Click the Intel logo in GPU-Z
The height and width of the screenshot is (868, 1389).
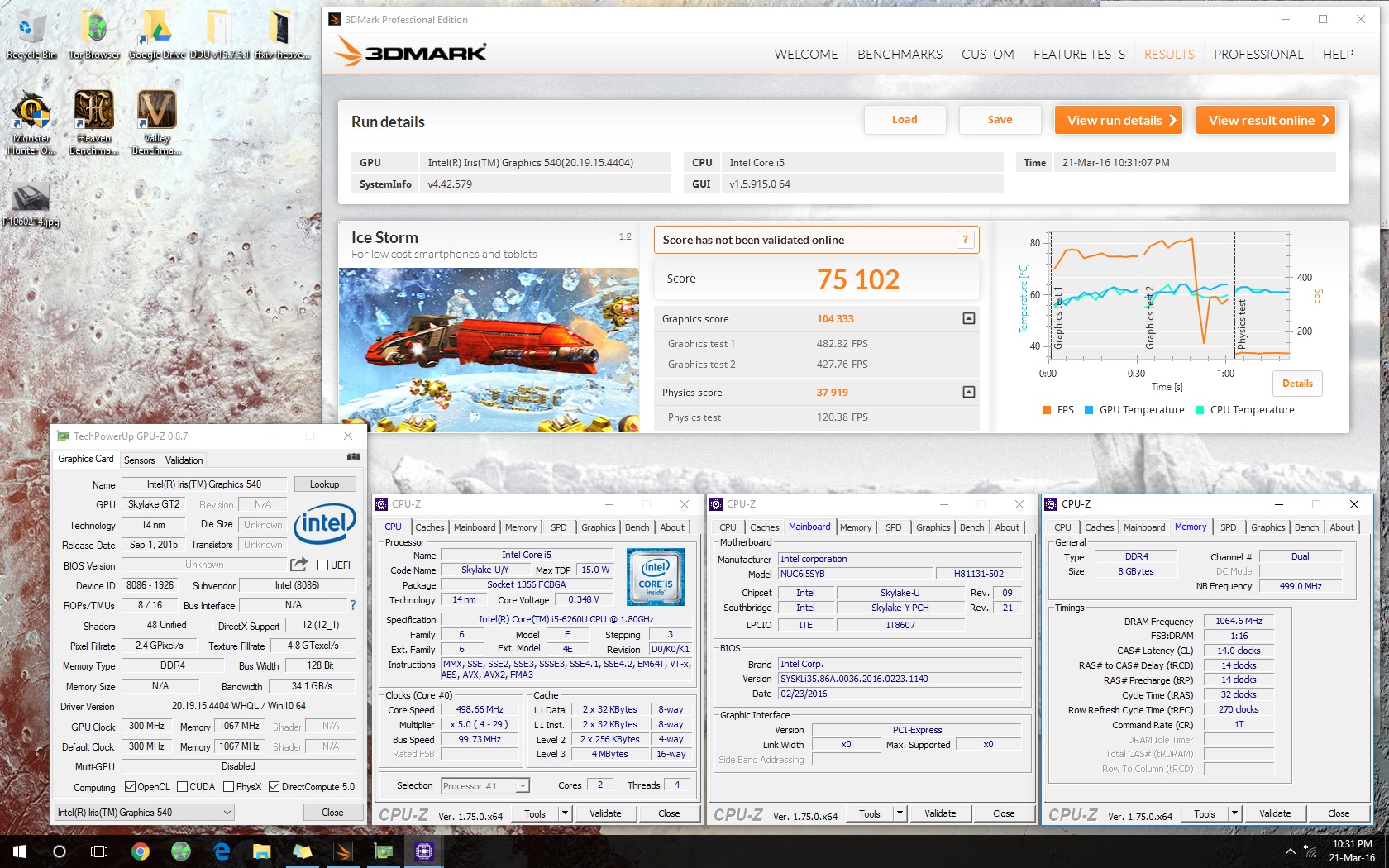pos(326,523)
